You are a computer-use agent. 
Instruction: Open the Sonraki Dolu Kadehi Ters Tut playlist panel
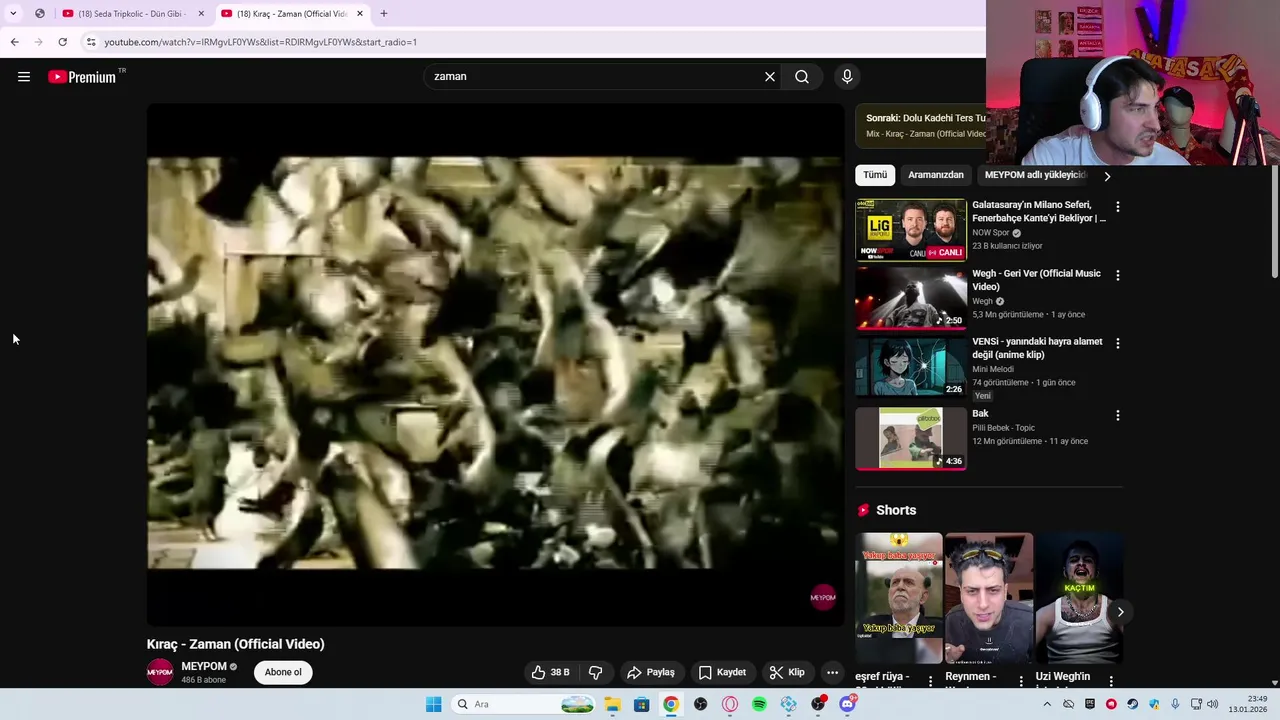click(920, 126)
